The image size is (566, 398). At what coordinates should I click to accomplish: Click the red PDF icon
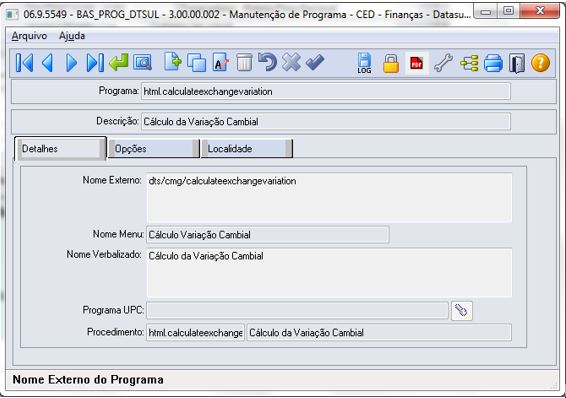(x=417, y=63)
